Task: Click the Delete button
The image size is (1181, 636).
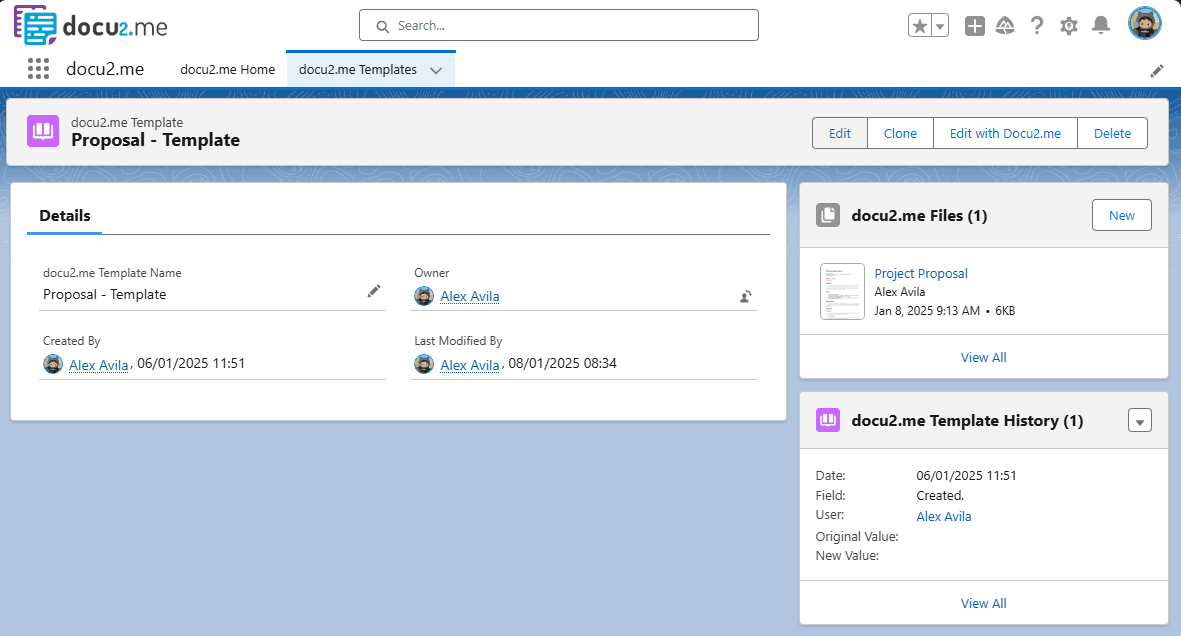Action: (x=1112, y=133)
